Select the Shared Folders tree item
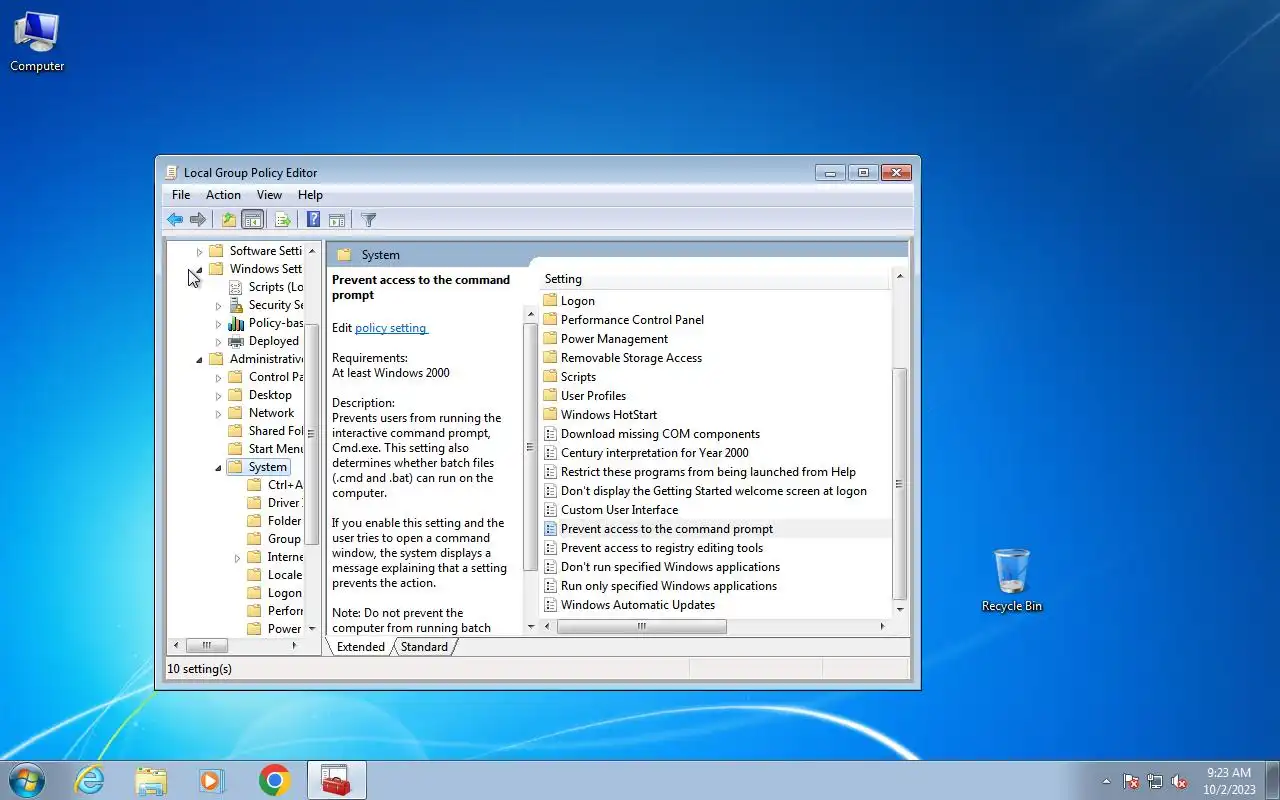The width and height of the screenshot is (1280, 800). [265, 431]
